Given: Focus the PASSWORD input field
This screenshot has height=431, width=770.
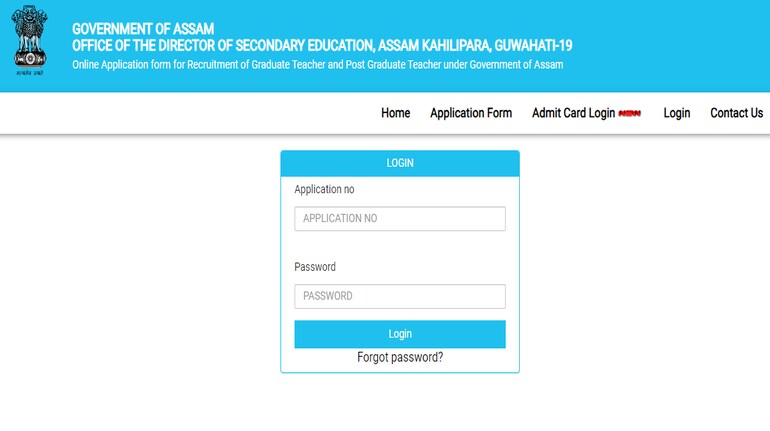Looking at the screenshot, I should tap(400, 296).
